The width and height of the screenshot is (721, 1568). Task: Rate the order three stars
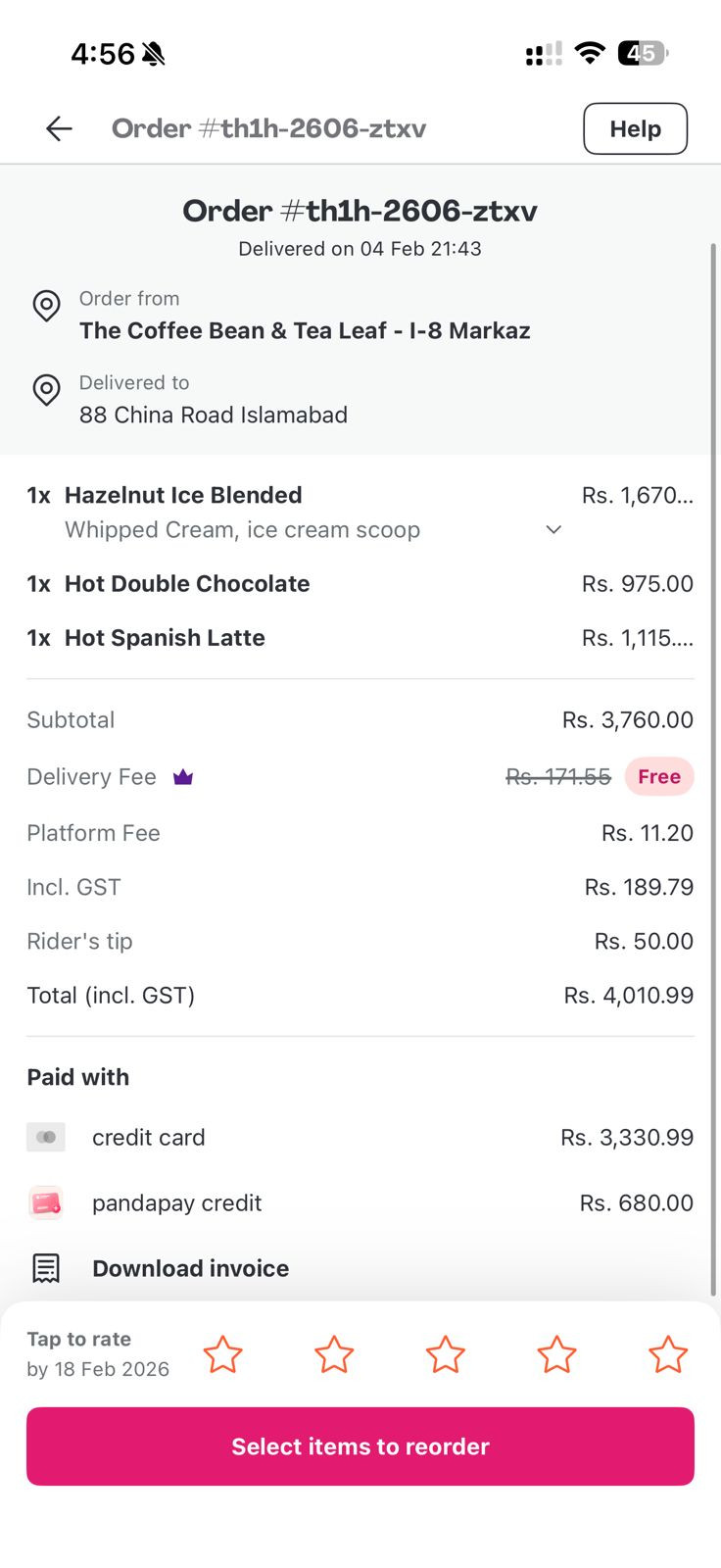coord(446,1354)
